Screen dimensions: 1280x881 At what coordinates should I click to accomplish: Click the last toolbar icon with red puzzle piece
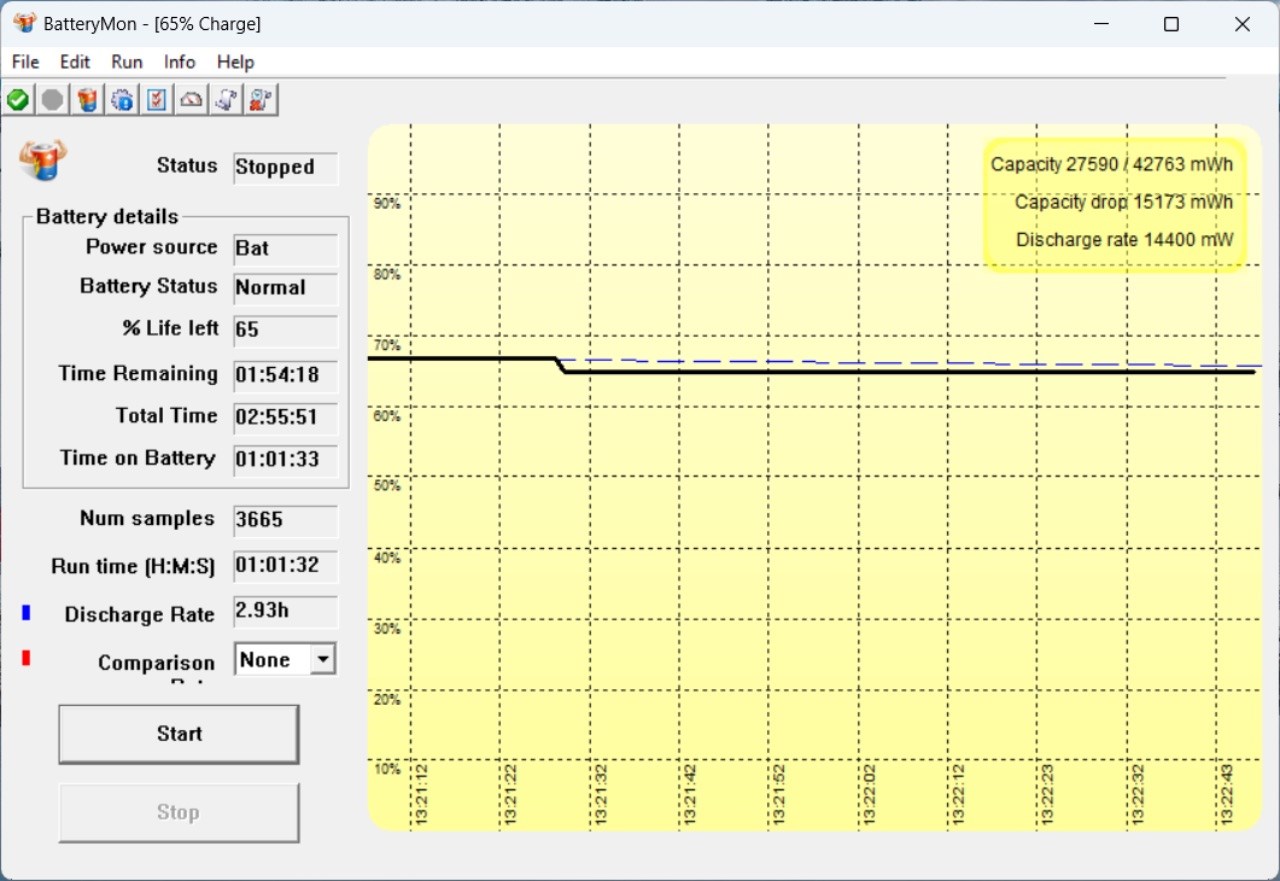261,100
